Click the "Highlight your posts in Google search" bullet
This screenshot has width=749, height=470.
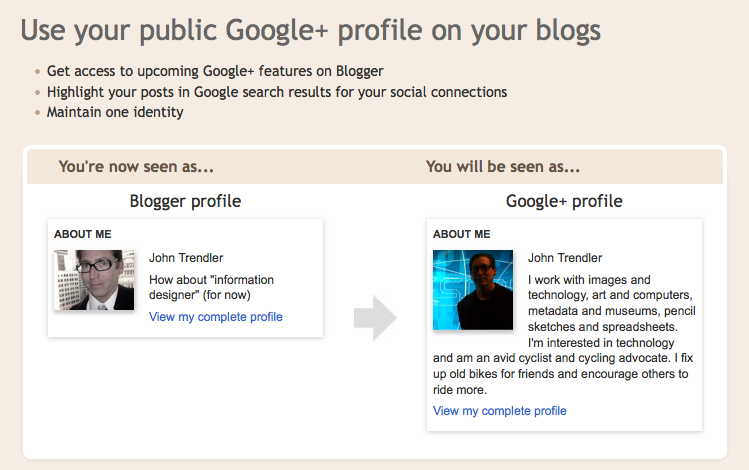(277, 92)
